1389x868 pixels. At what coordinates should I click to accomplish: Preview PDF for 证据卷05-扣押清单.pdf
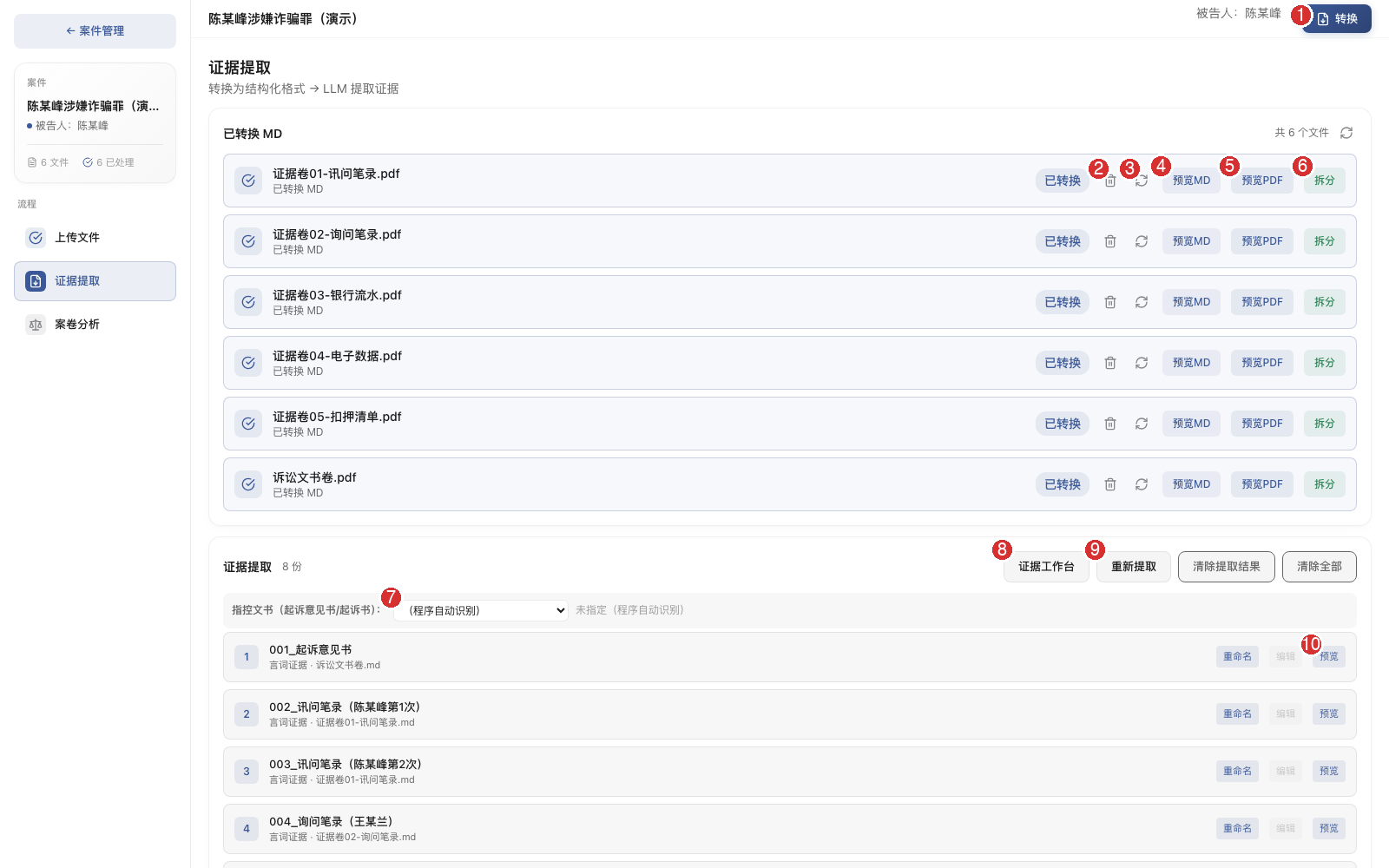coord(1262,424)
